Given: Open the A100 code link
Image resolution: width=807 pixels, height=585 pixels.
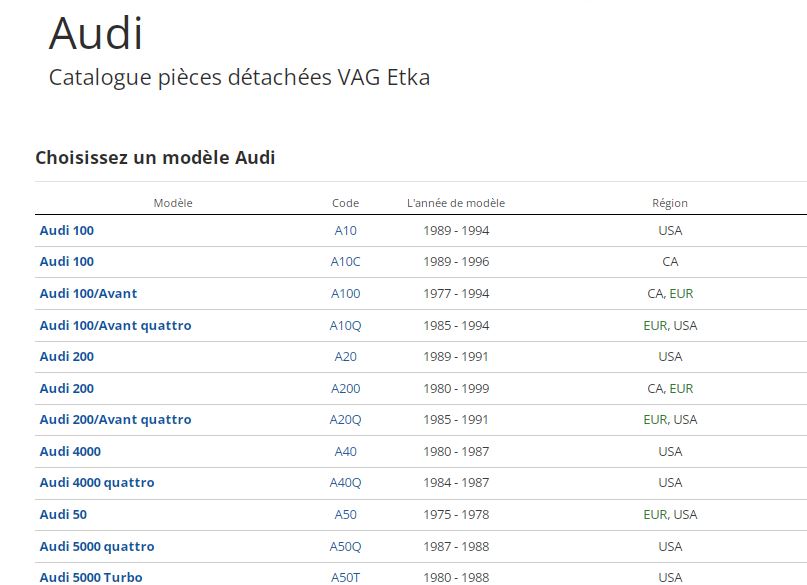Looking at the screenshot, I should 345,294.
